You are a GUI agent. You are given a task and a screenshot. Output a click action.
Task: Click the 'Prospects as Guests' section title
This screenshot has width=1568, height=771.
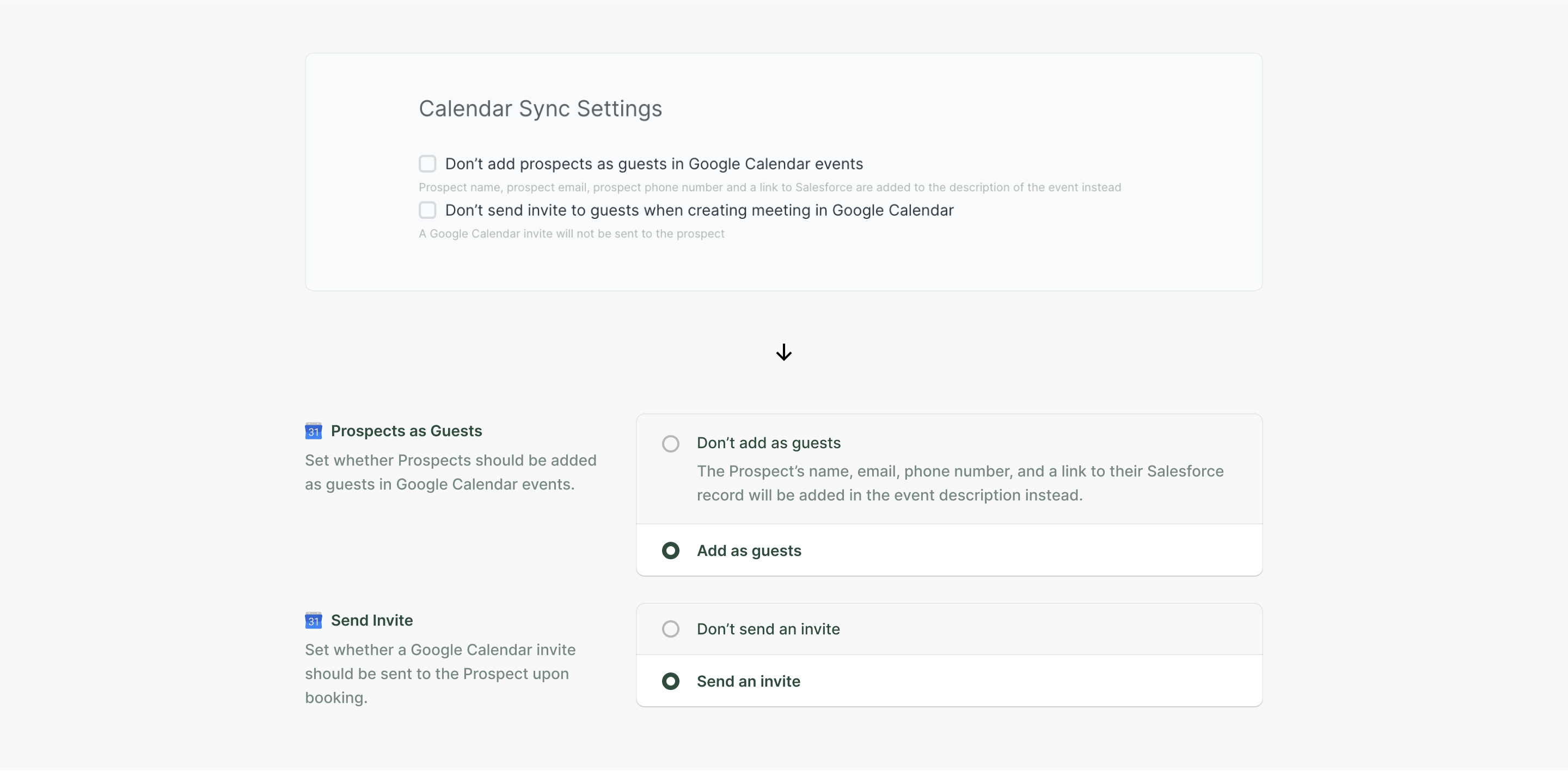point(406,431)
